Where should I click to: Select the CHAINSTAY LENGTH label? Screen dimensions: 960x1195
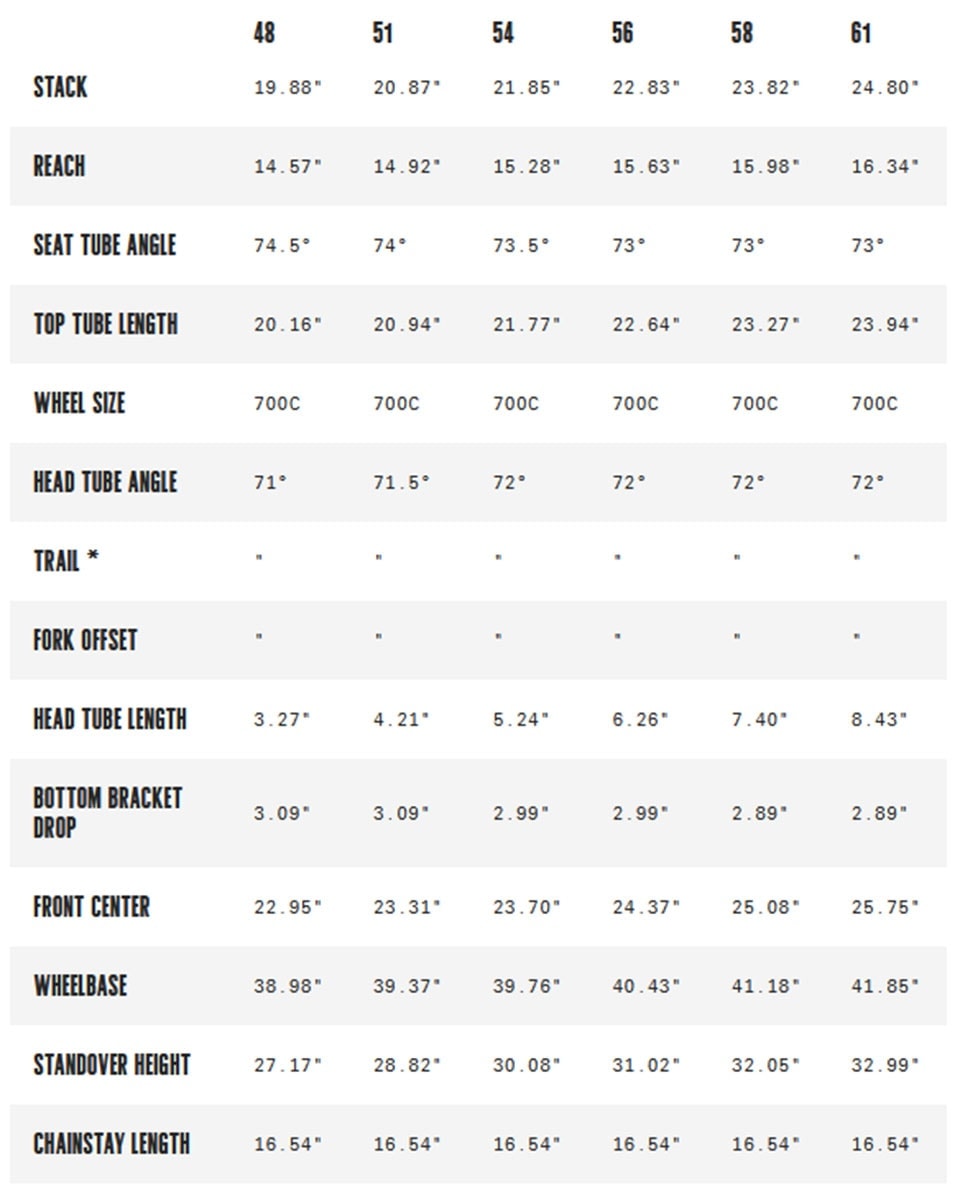click(112, 1143)
